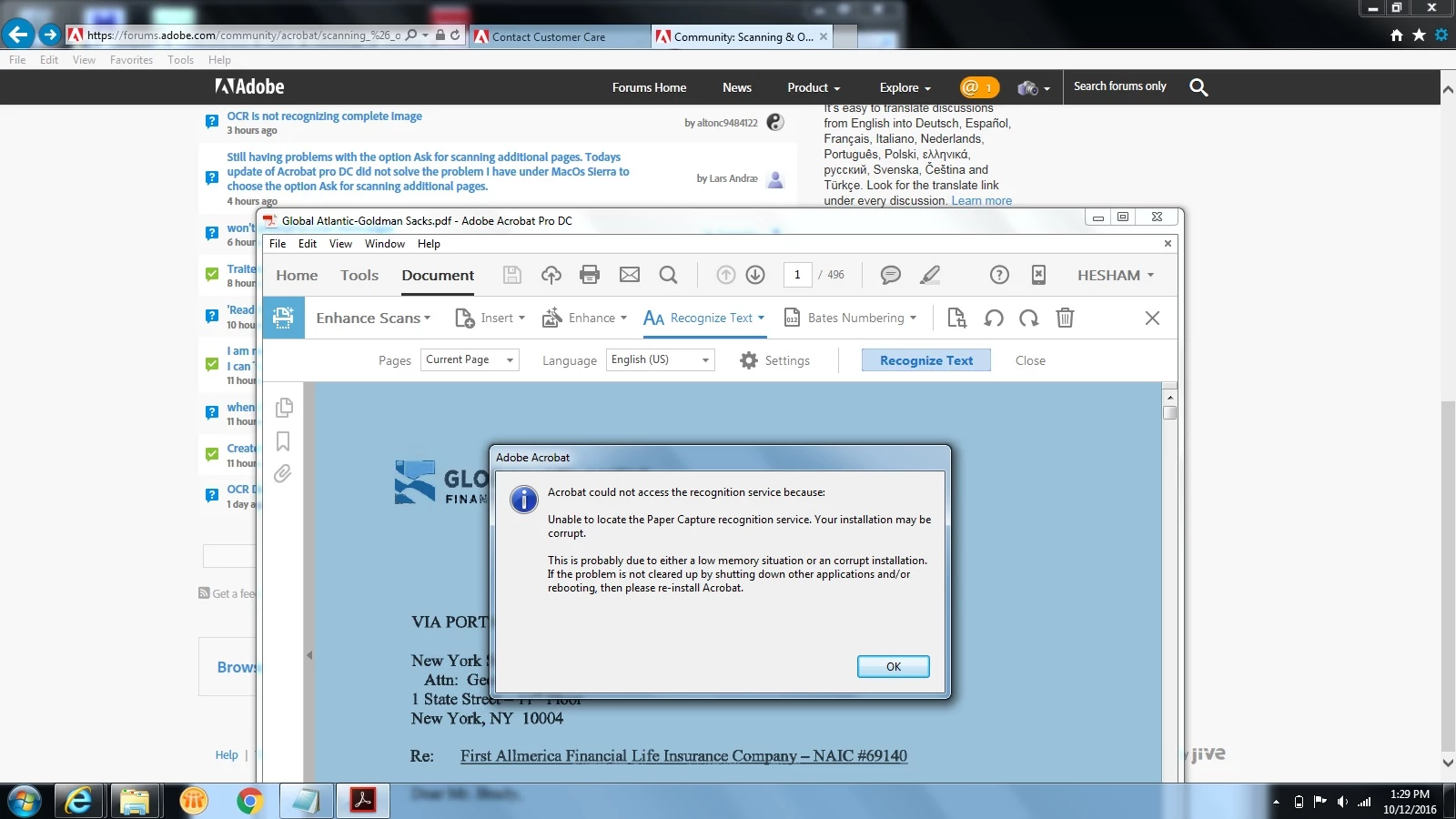The image size is (1456, 819).
Task: Open bookmarks panel icon
Action: pyautogui.click(x=283, y=441)
